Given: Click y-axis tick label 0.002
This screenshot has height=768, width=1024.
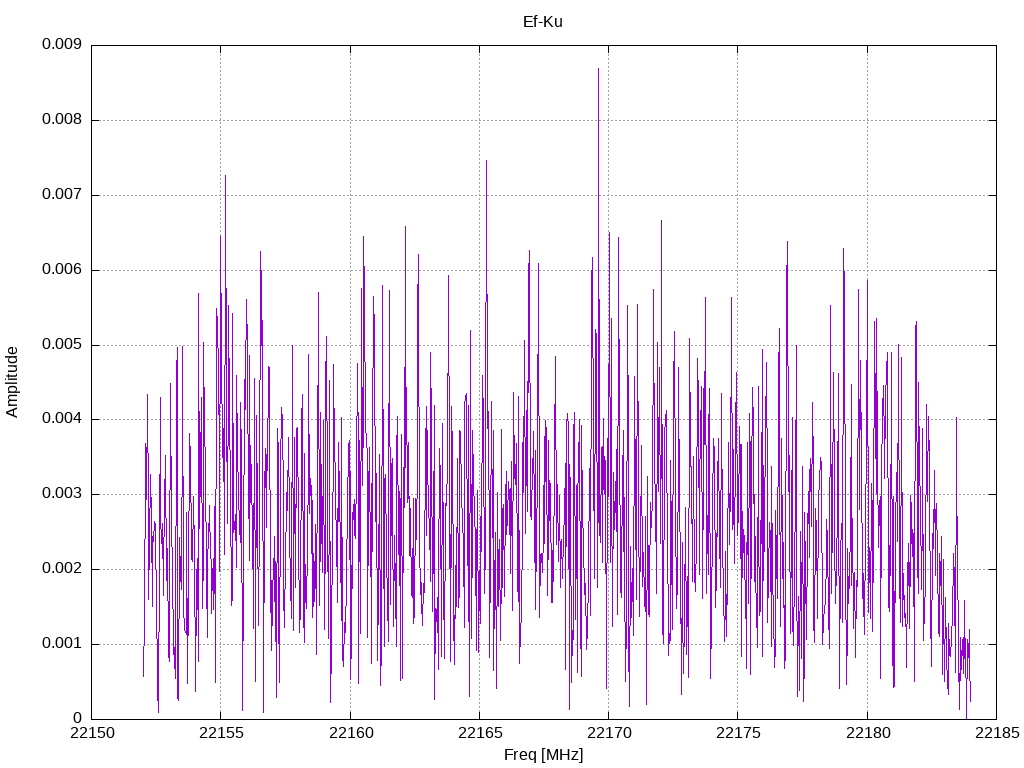Looking at the screenshot, I should click(x=62, y=569).
